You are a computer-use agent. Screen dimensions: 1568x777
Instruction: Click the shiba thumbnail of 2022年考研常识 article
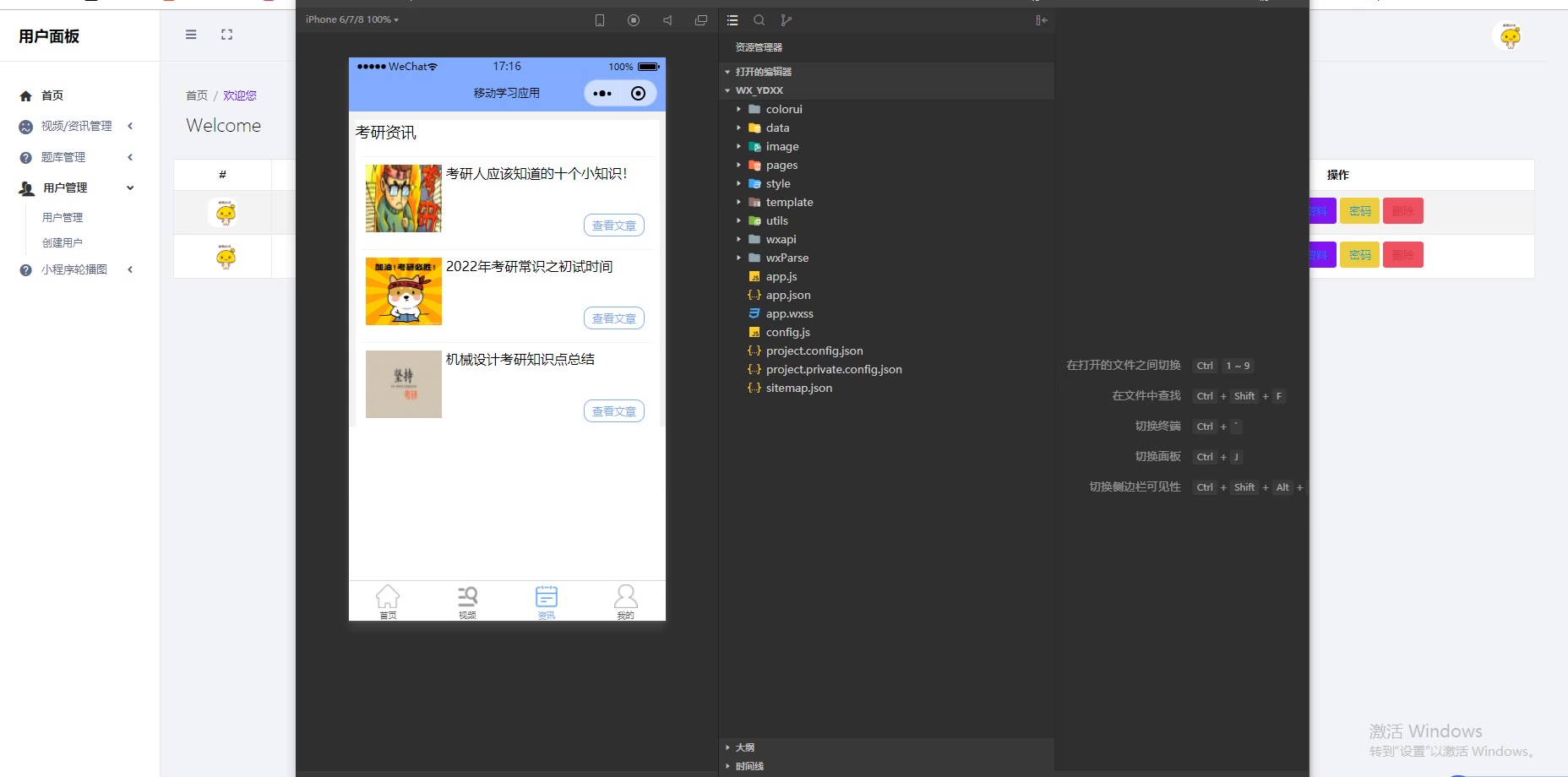[404, 291]
